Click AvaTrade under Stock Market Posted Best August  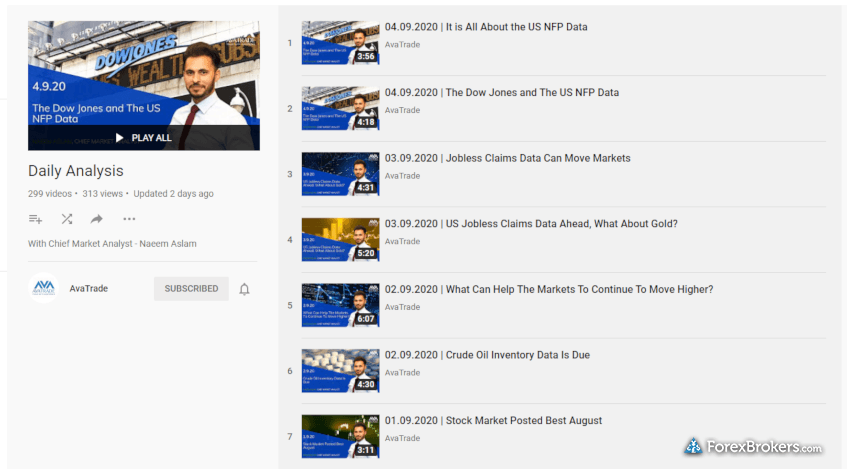402,438
